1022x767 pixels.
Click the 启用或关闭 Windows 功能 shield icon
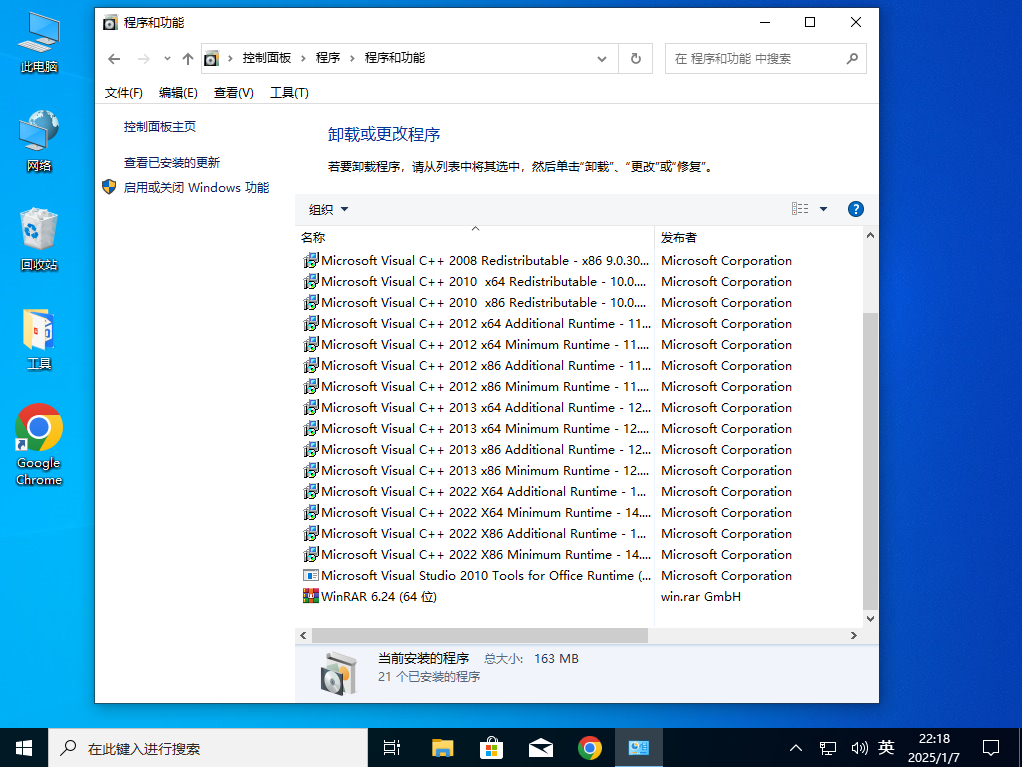pyautogui.click(x=108, y=187)
